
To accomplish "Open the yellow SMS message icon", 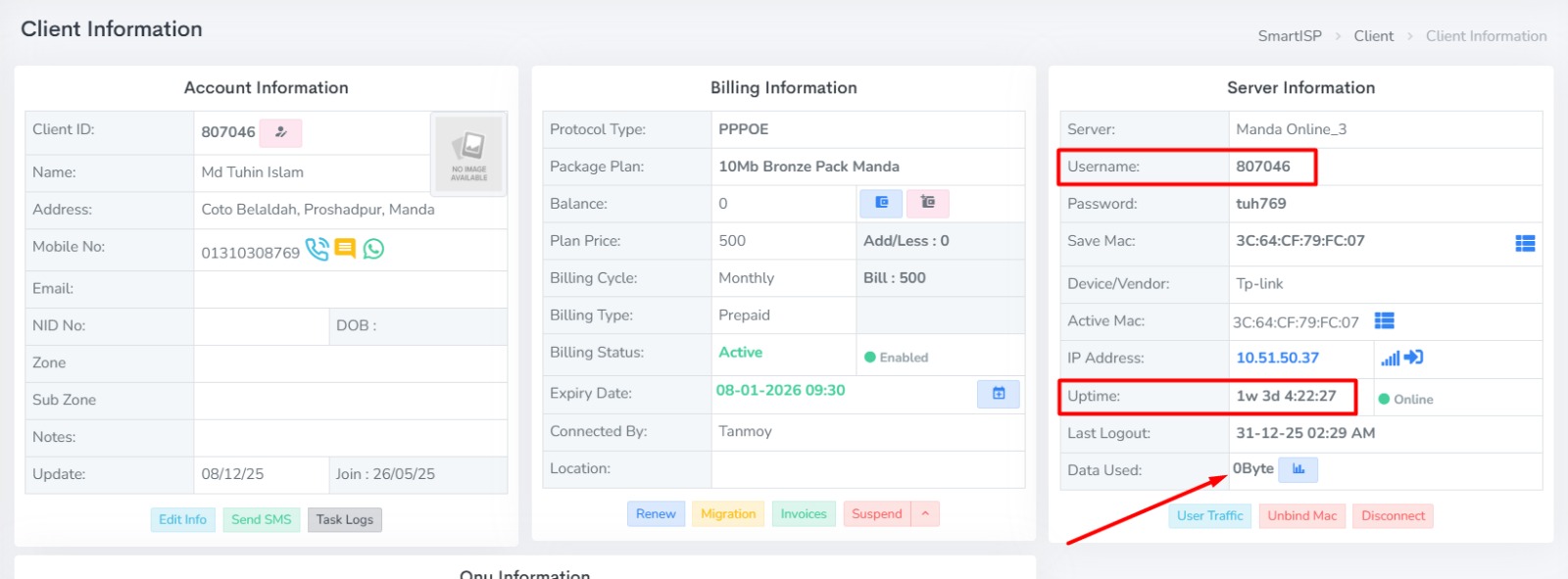I will (345, 248).
